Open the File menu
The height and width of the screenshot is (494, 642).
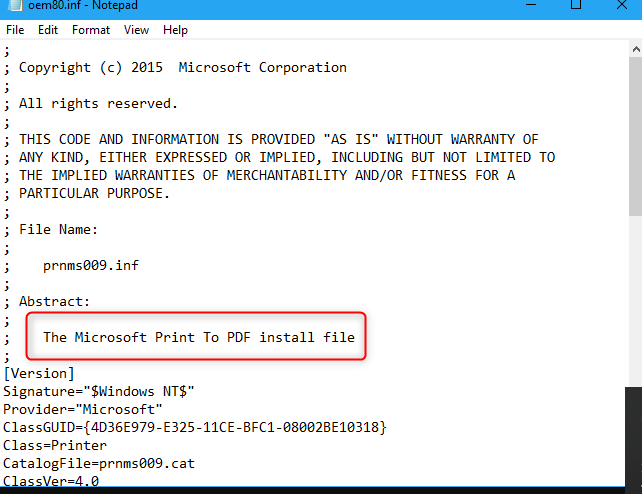pos(15,30)
